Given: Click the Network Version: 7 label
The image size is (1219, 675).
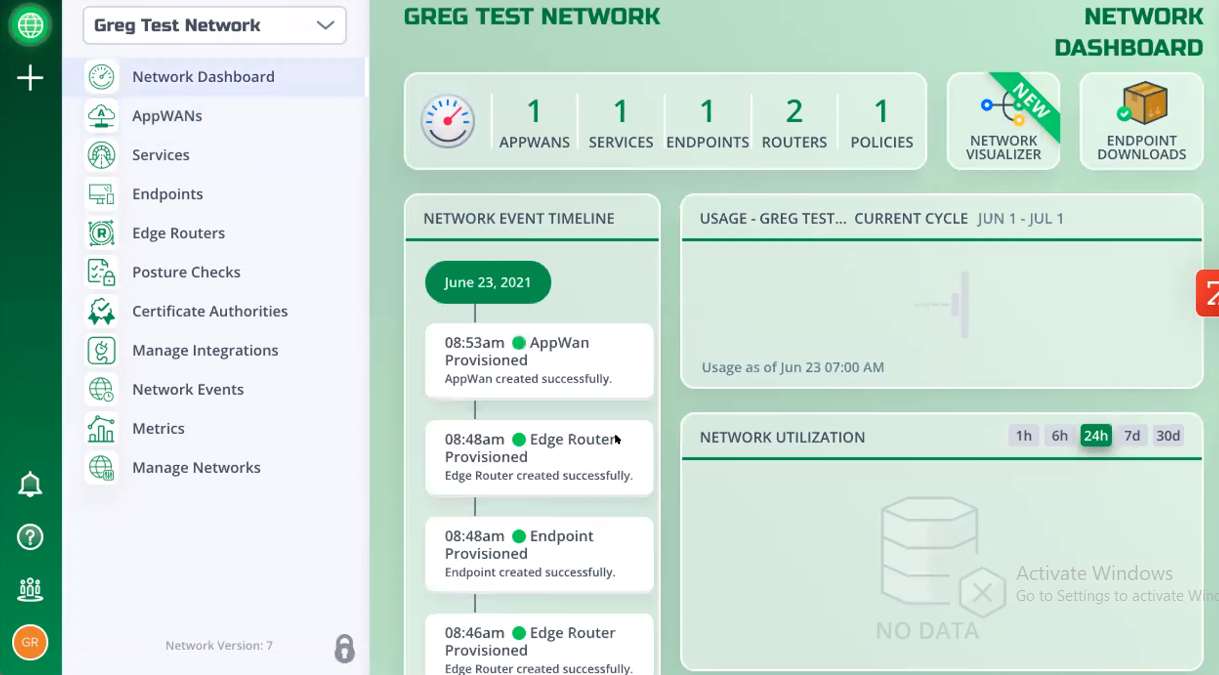Looking at the screenshot, I should click(219, 646).
